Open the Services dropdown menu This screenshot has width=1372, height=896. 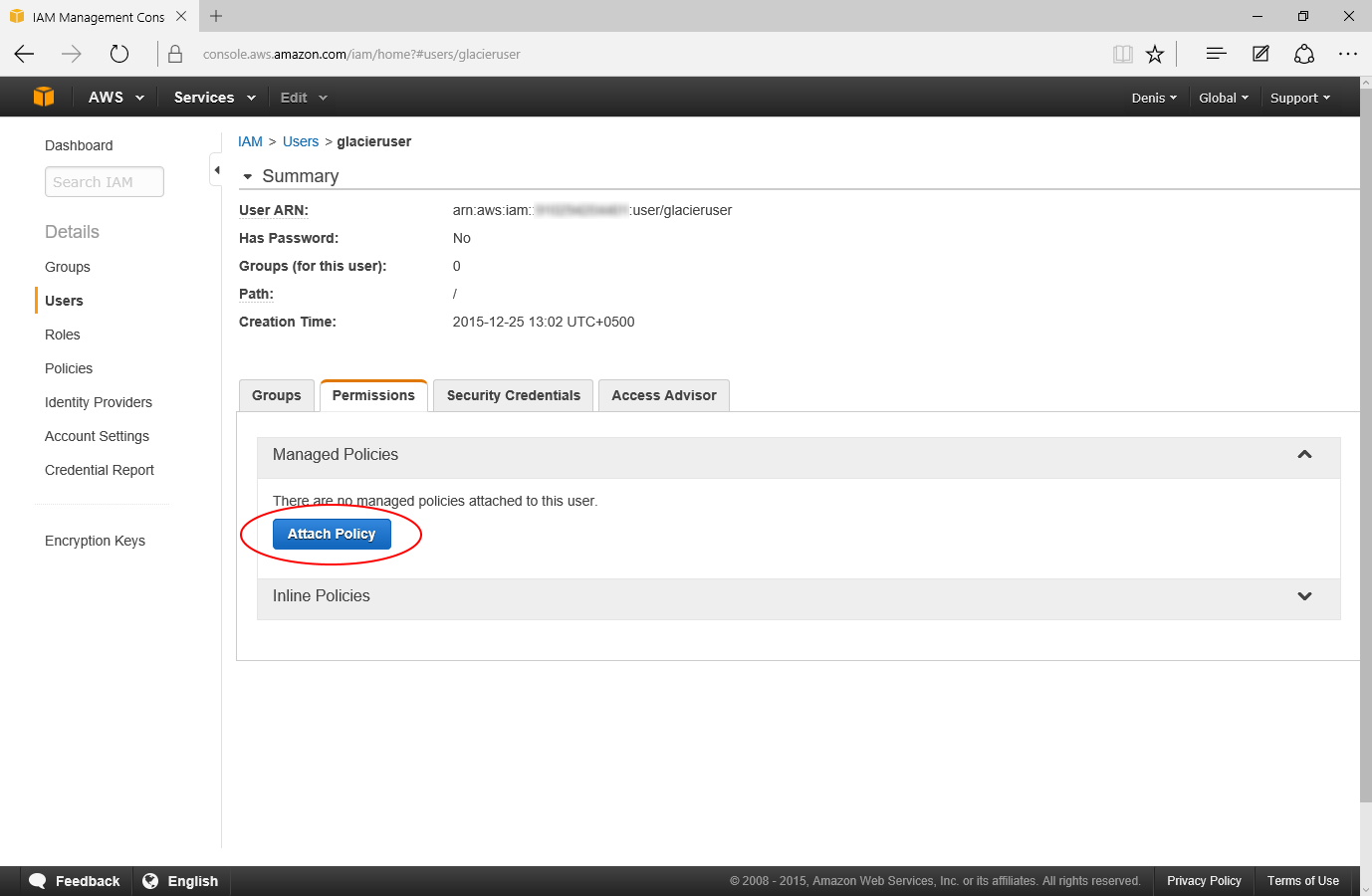tap(215, 98)
